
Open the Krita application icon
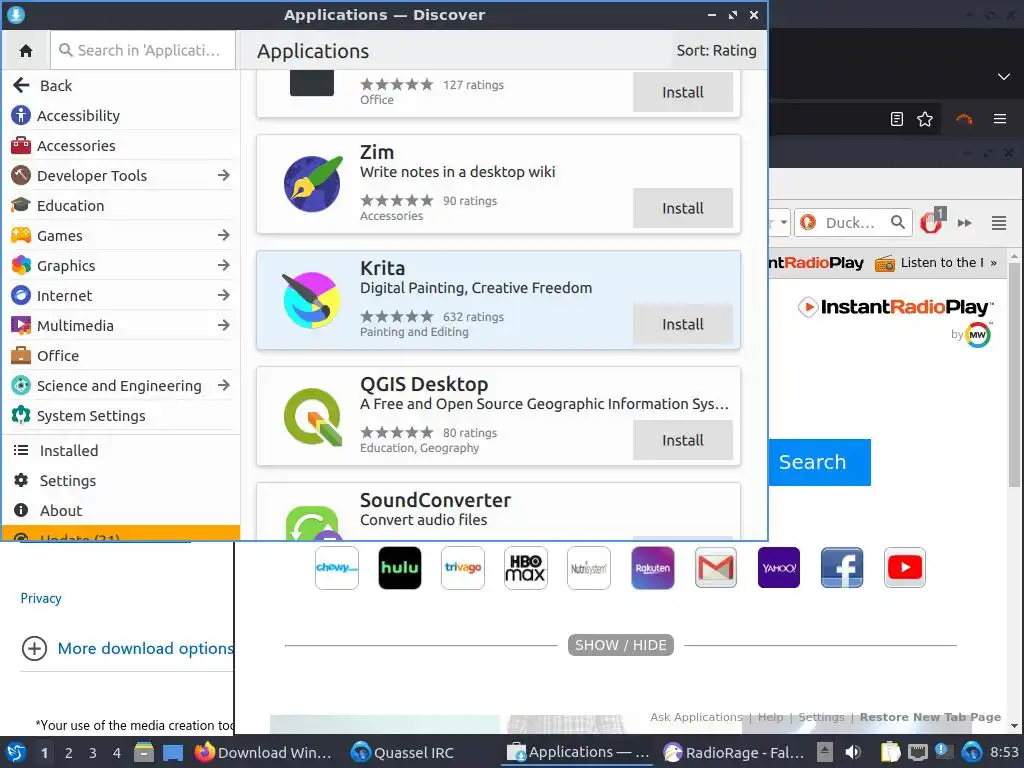(x=312, y=300)
